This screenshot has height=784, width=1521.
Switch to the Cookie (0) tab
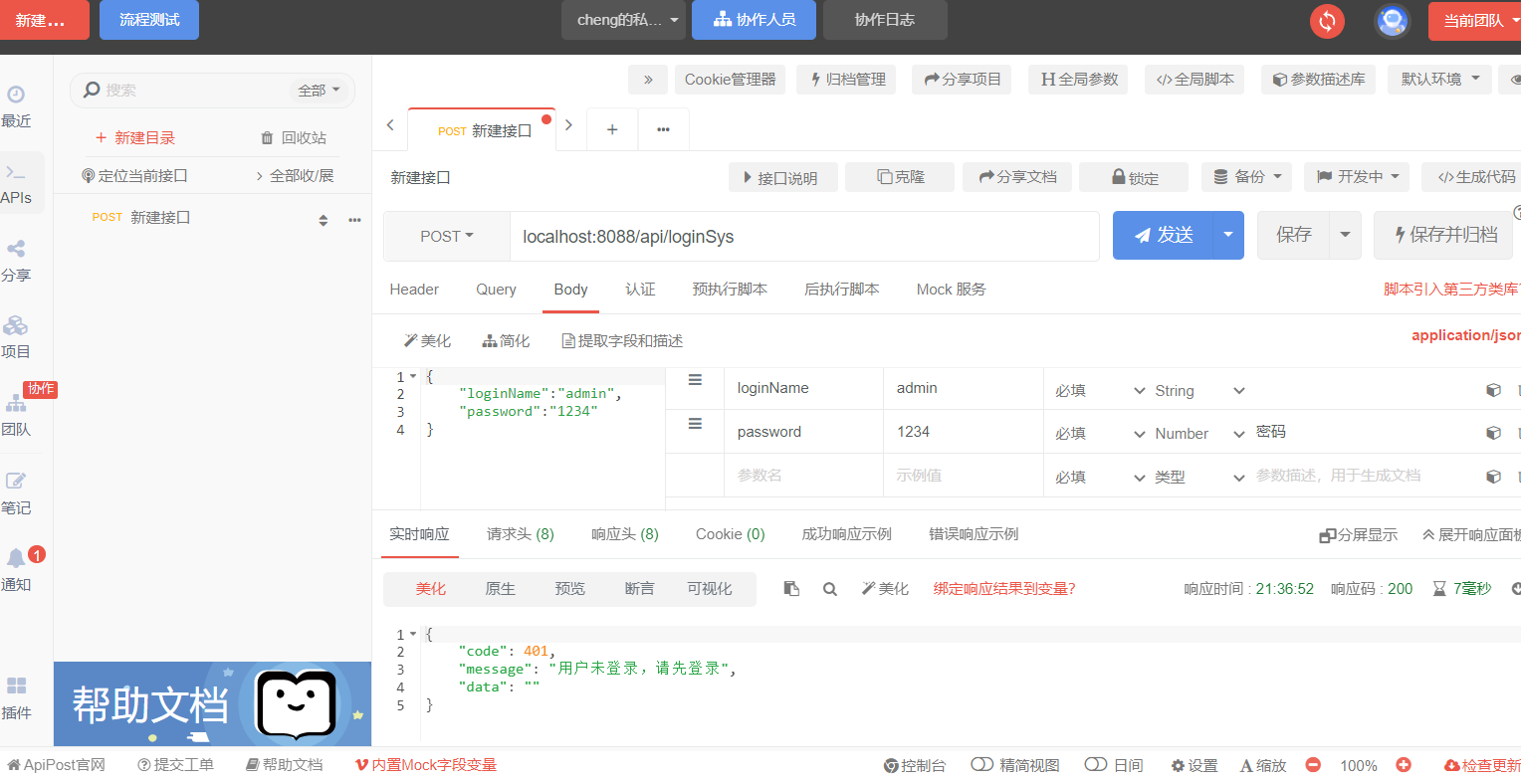[730, 534]
